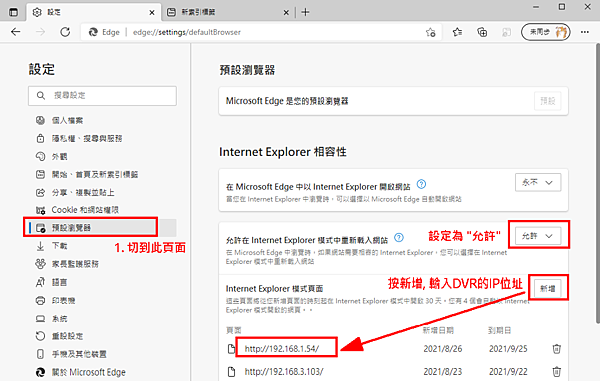Click the Internet Explorer 相容性 heading
This screenshot has width=600, height=381.
(283, 152)
